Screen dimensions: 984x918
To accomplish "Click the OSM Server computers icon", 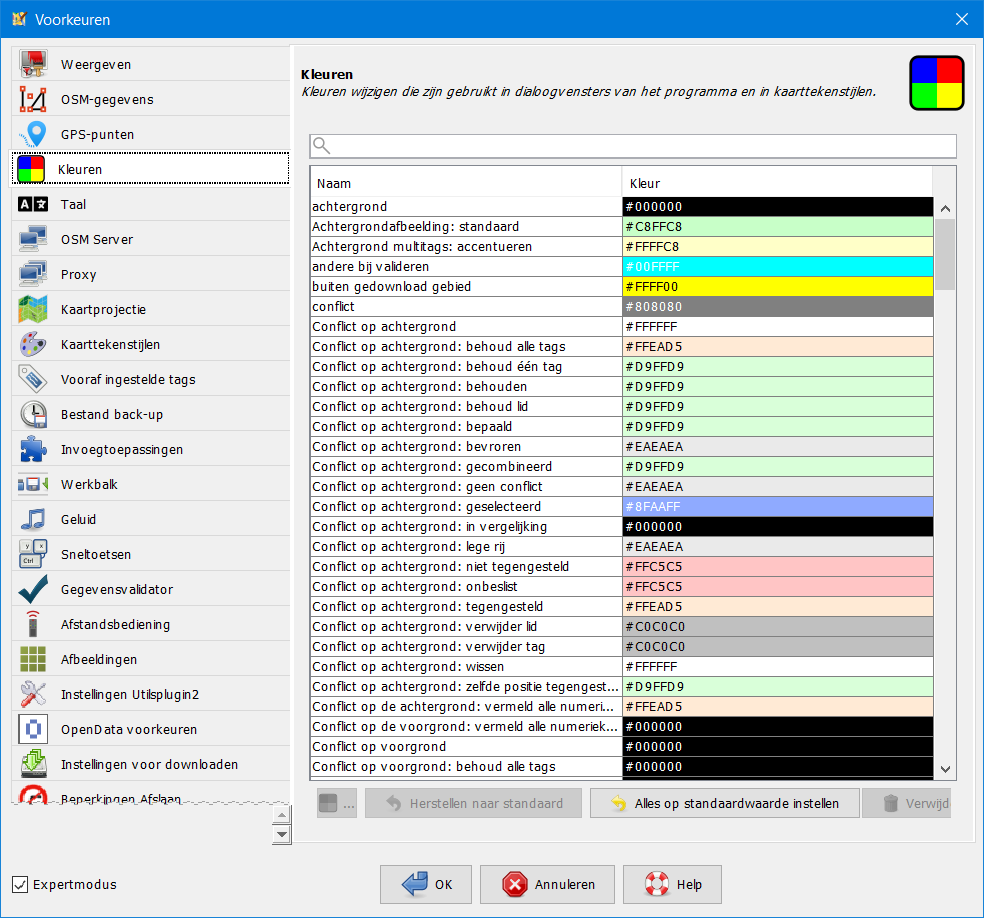I will coord(33,239).
